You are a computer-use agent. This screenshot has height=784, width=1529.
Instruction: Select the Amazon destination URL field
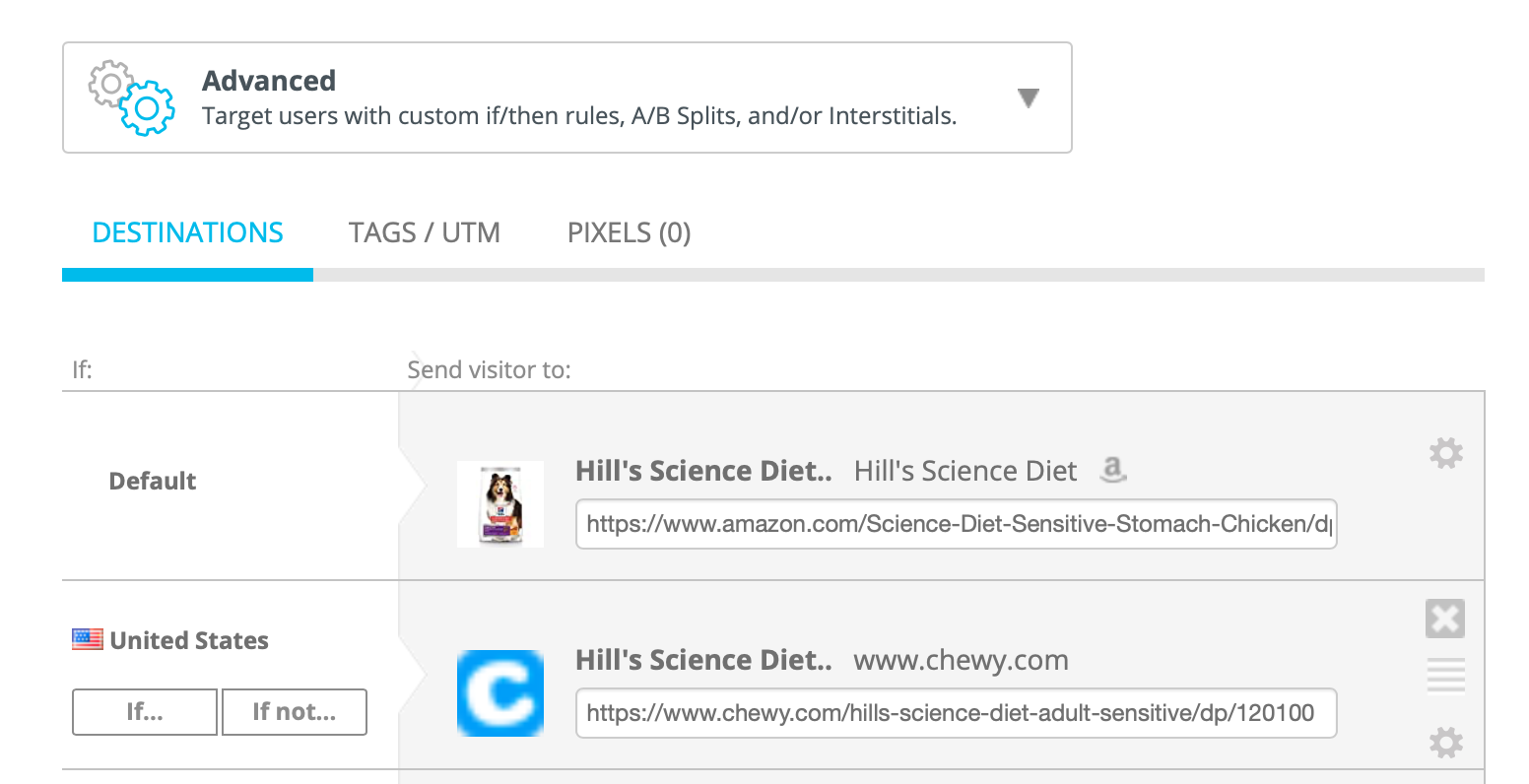pyautogui.click(x=956, y=524)
